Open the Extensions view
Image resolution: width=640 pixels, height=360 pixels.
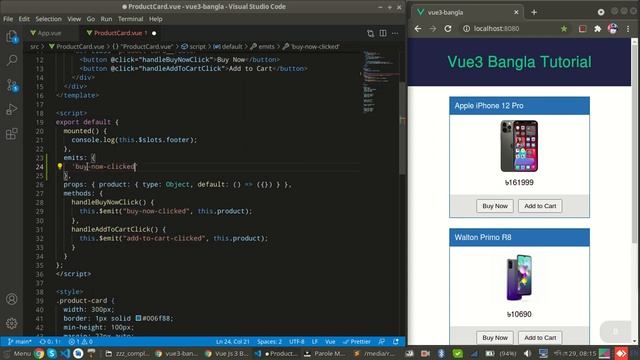12,133
